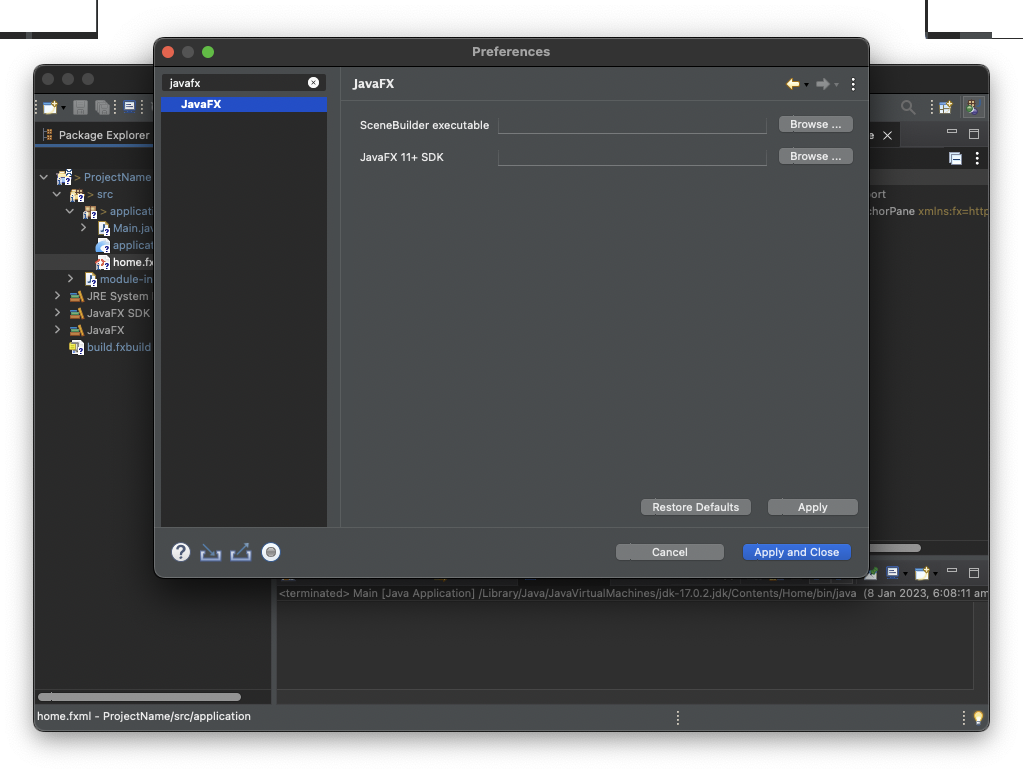
Task: Expand the JRE System Library node
Action: (57, 296)
